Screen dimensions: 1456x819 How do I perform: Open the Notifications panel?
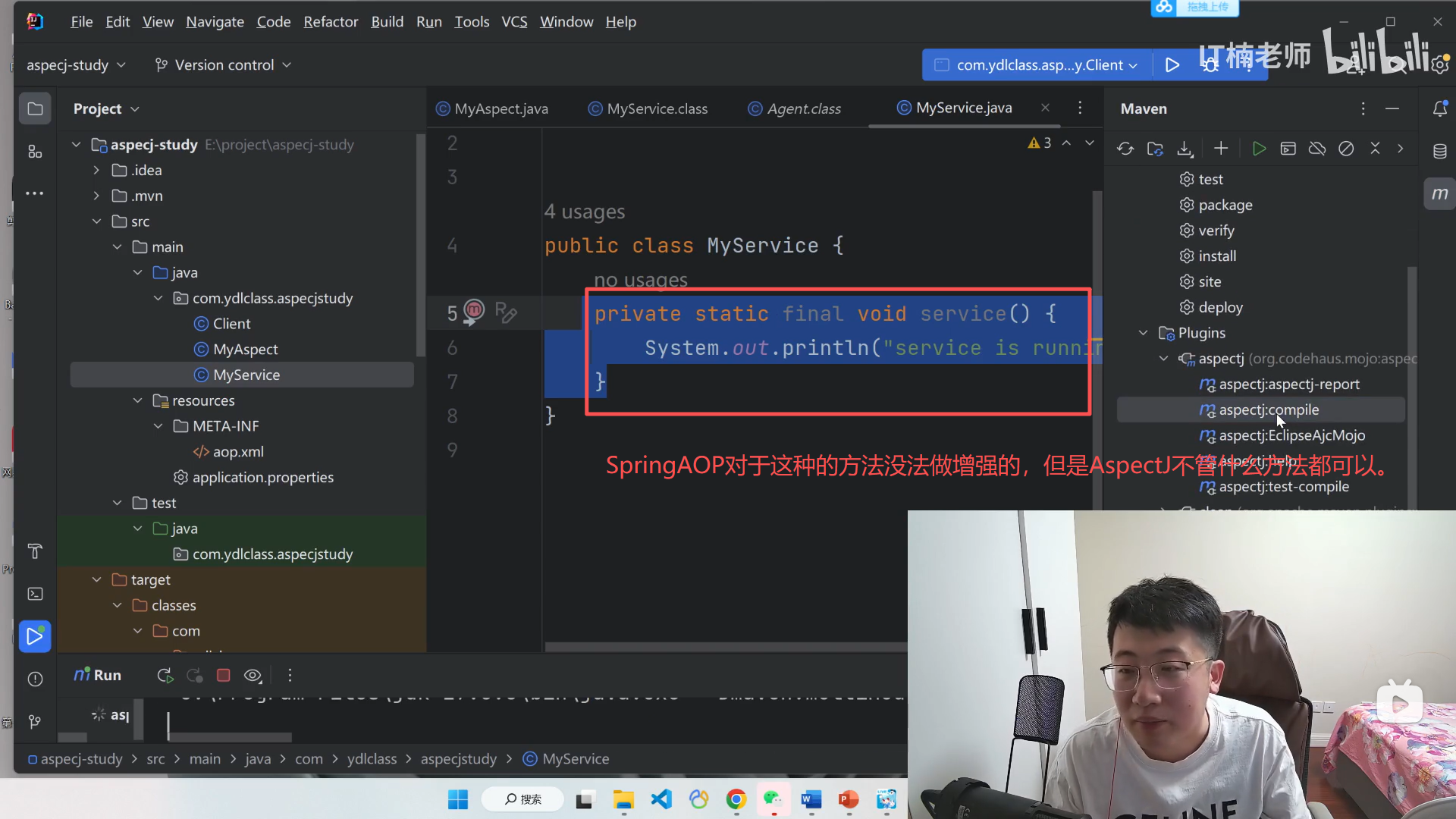coord(1439,109)
